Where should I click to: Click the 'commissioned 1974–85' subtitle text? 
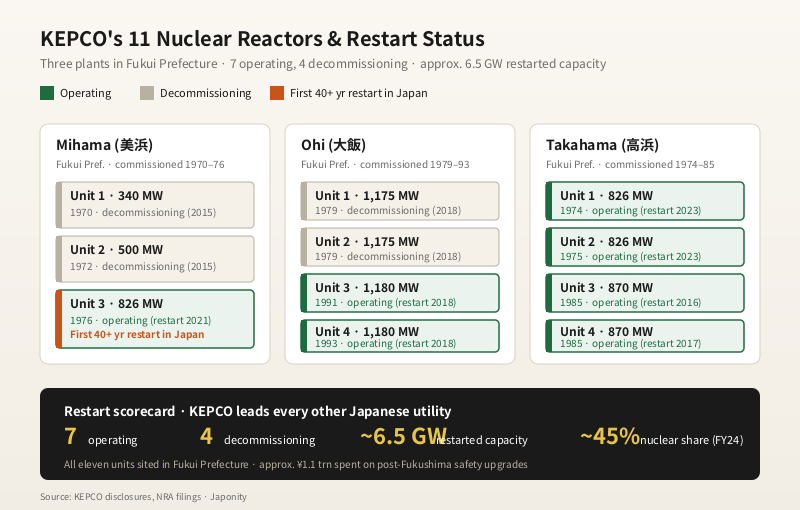(x=660, y=165)
